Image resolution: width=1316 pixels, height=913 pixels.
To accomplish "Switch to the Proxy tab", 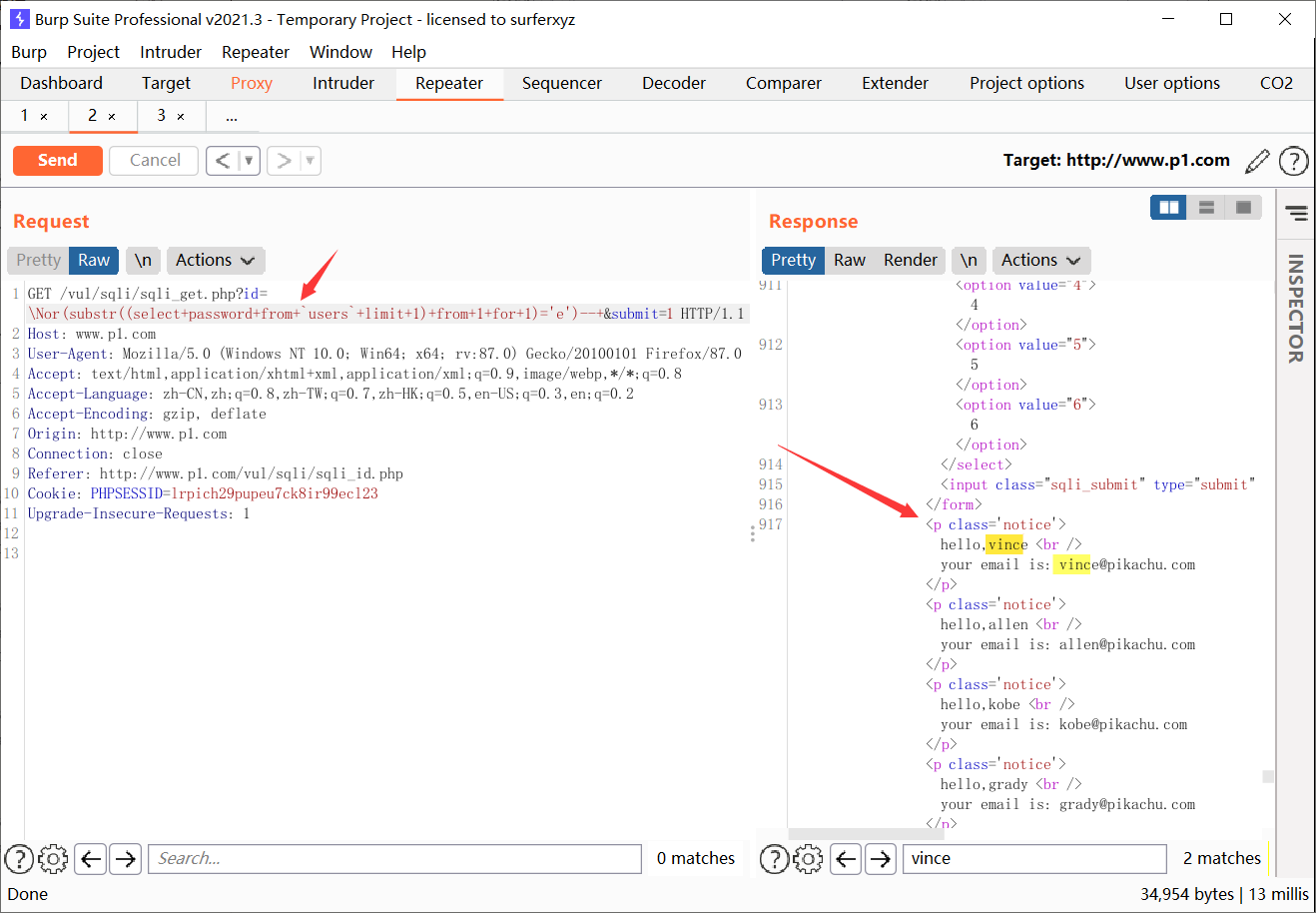I will tap(252, 83).
